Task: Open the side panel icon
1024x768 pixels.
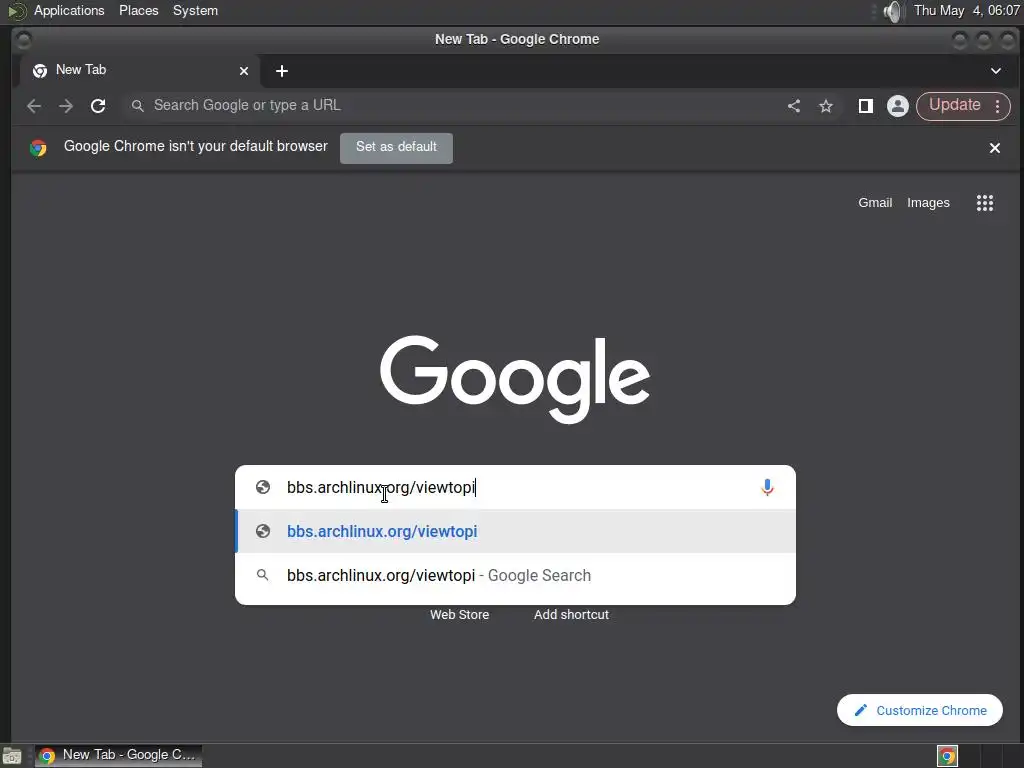Action: click(x=866, y=106)
